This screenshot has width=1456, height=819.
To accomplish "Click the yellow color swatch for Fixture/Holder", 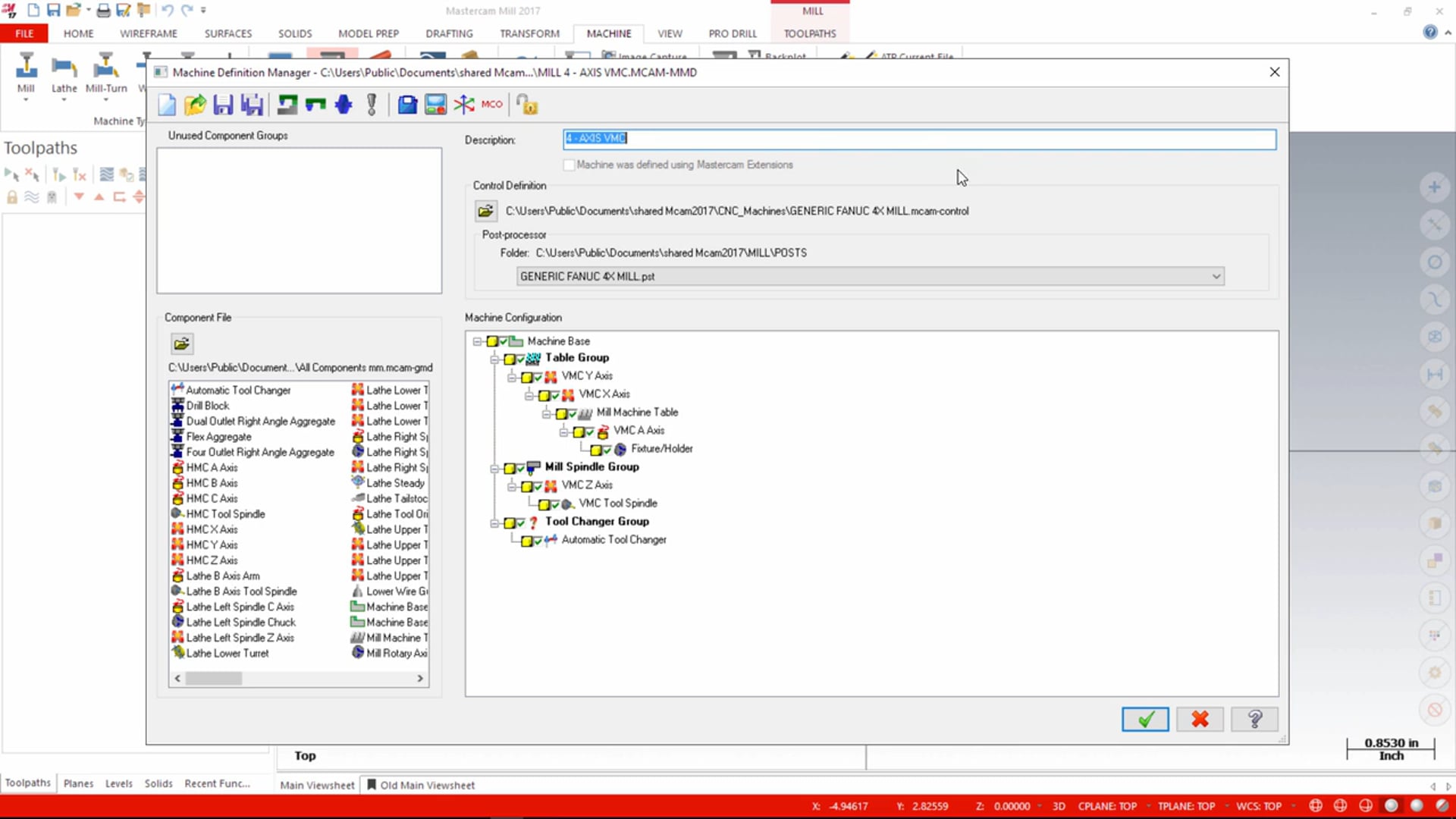I will tap(596, 450).
